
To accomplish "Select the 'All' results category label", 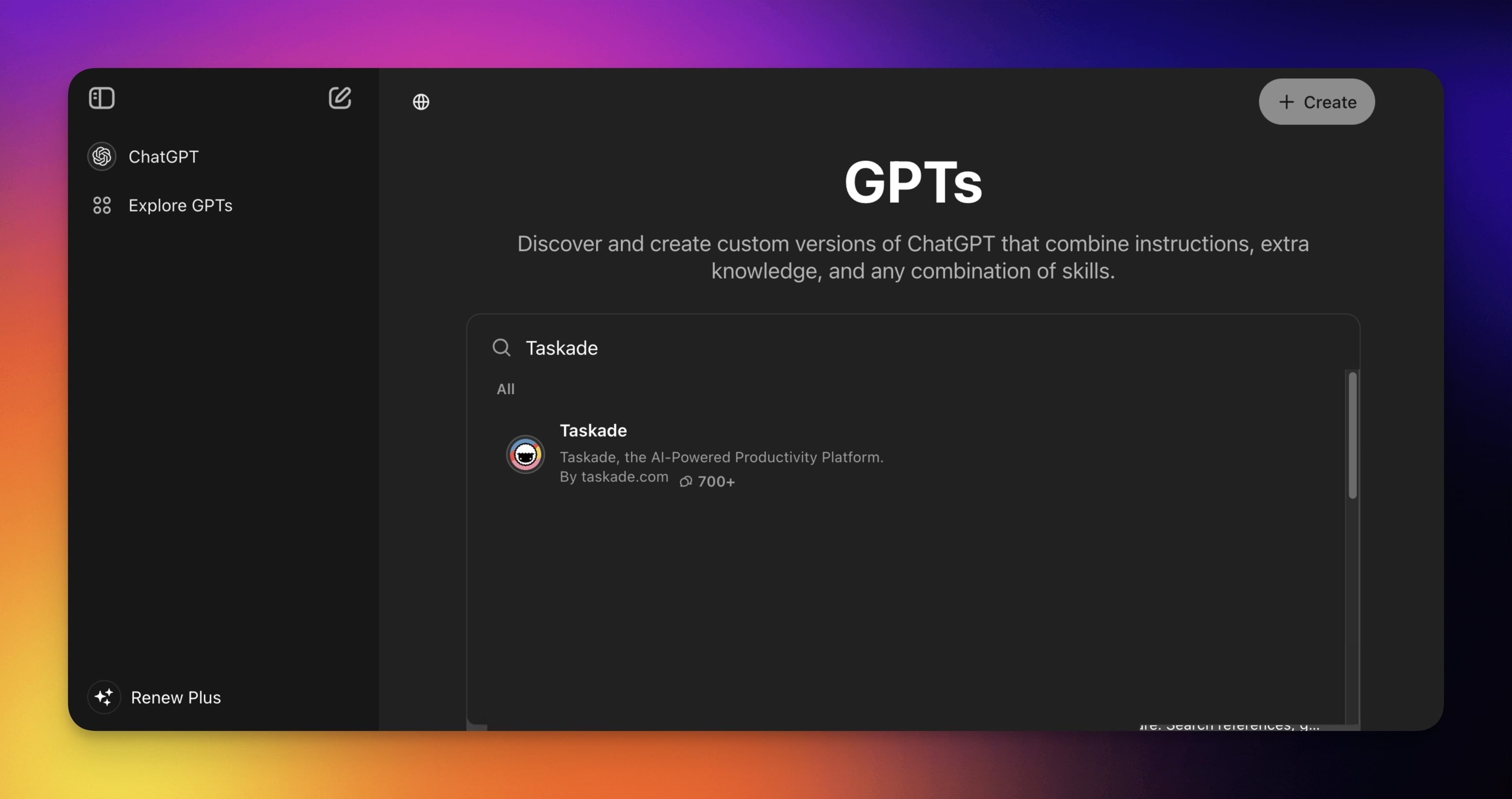I will [505, 389].
